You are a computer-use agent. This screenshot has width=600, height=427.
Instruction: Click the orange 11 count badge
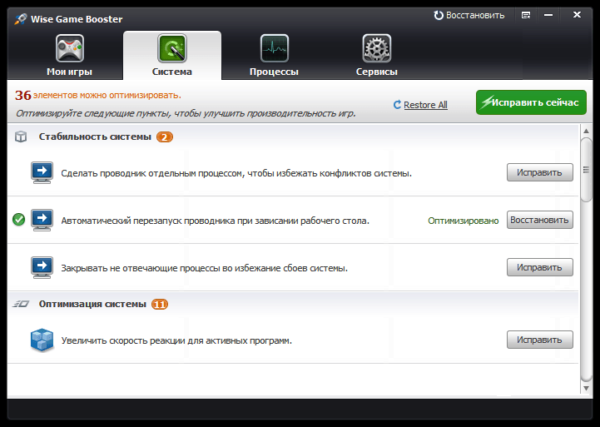160,304
